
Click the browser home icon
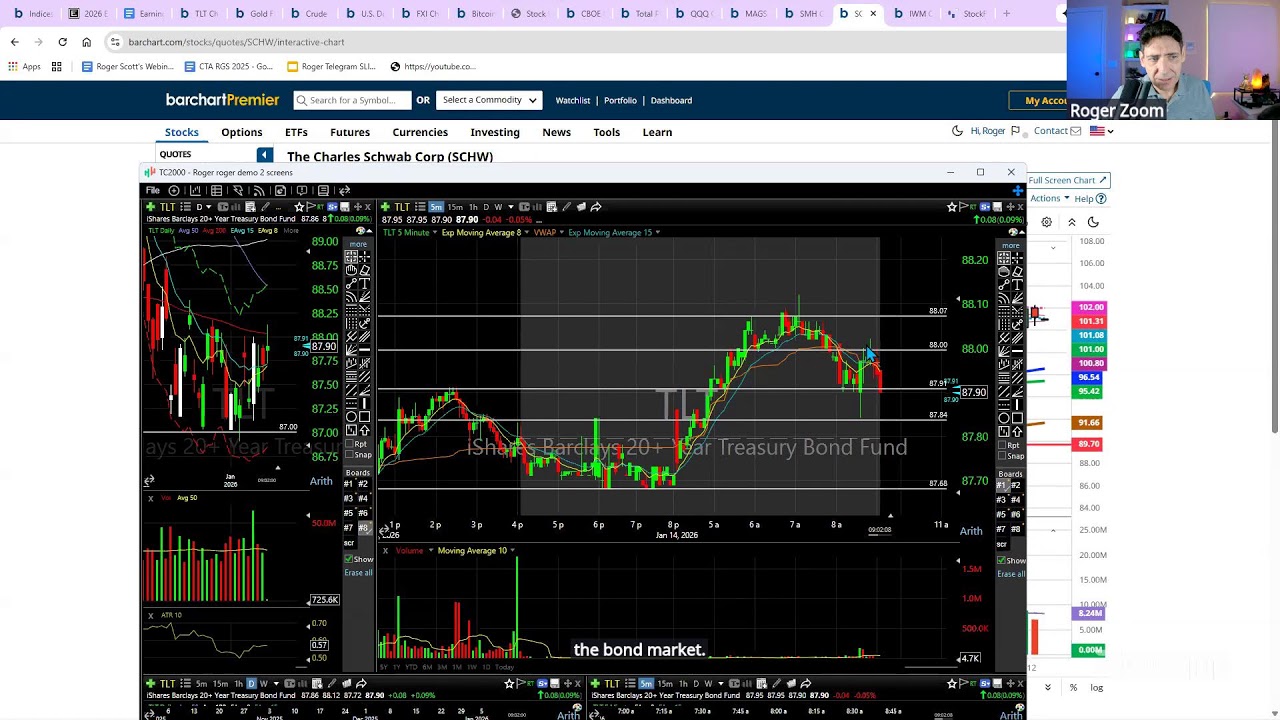coord(86,42)
